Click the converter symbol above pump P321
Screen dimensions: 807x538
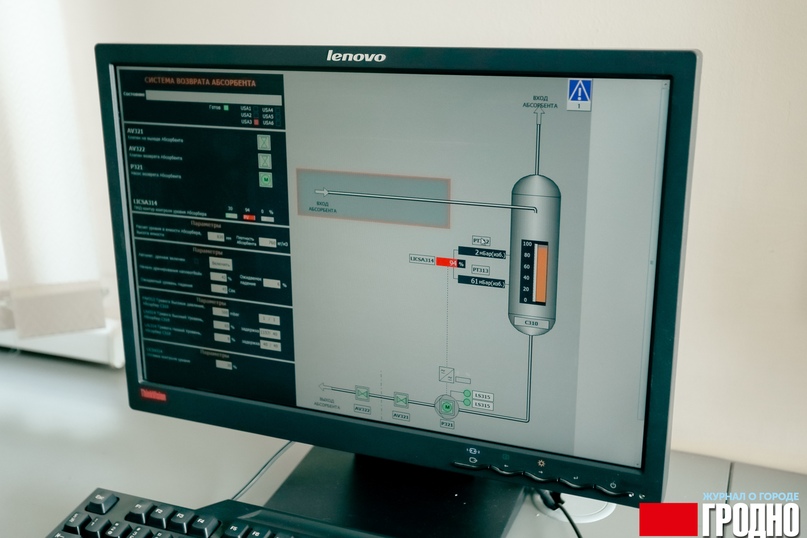coord(446,374)
